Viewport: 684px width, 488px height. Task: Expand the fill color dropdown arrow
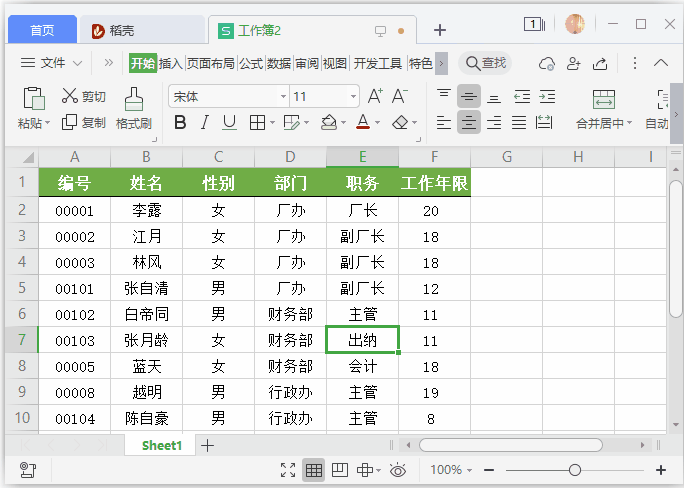pos(343,123)
